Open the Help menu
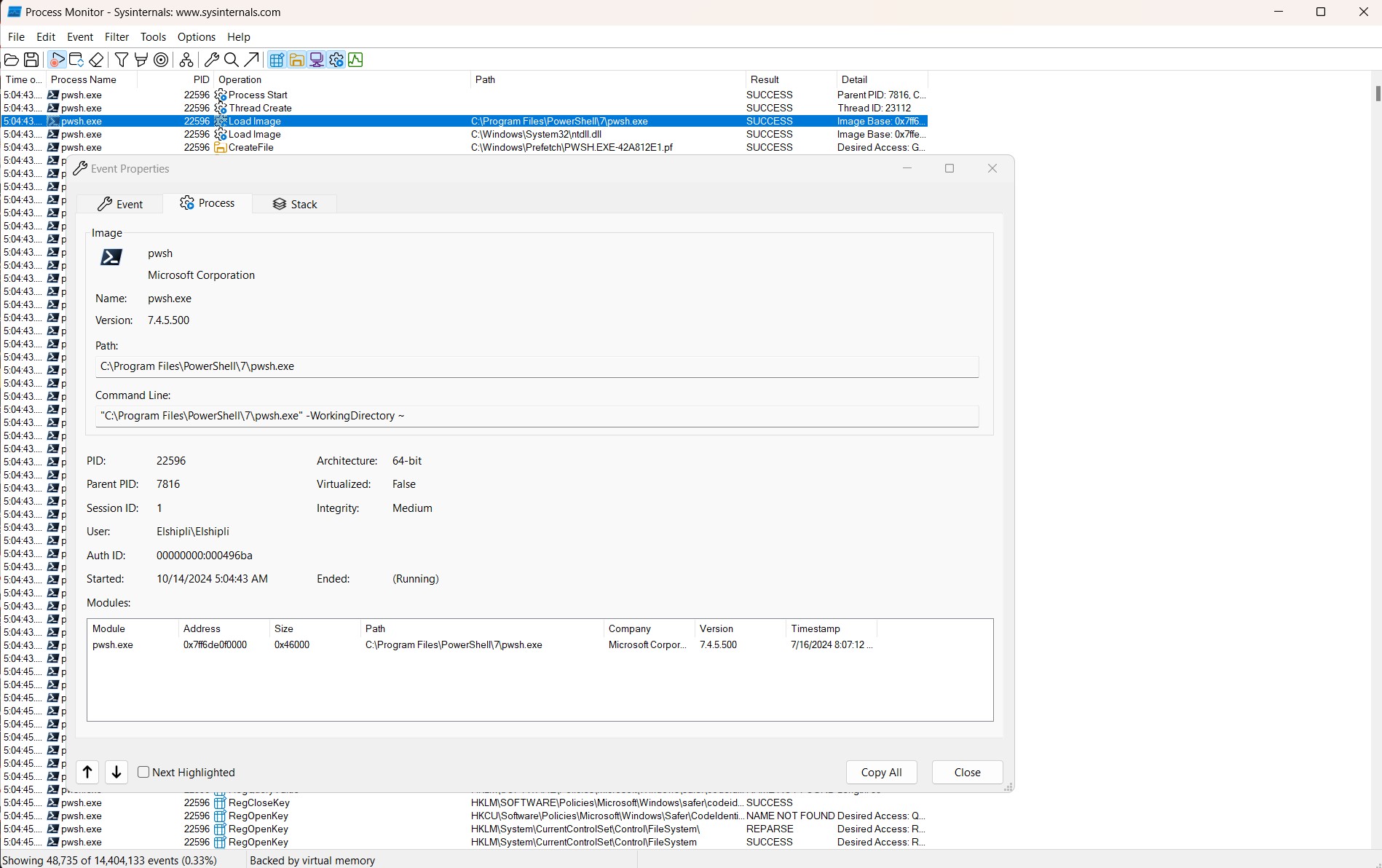1382x868 pixels. coord(239,36)
